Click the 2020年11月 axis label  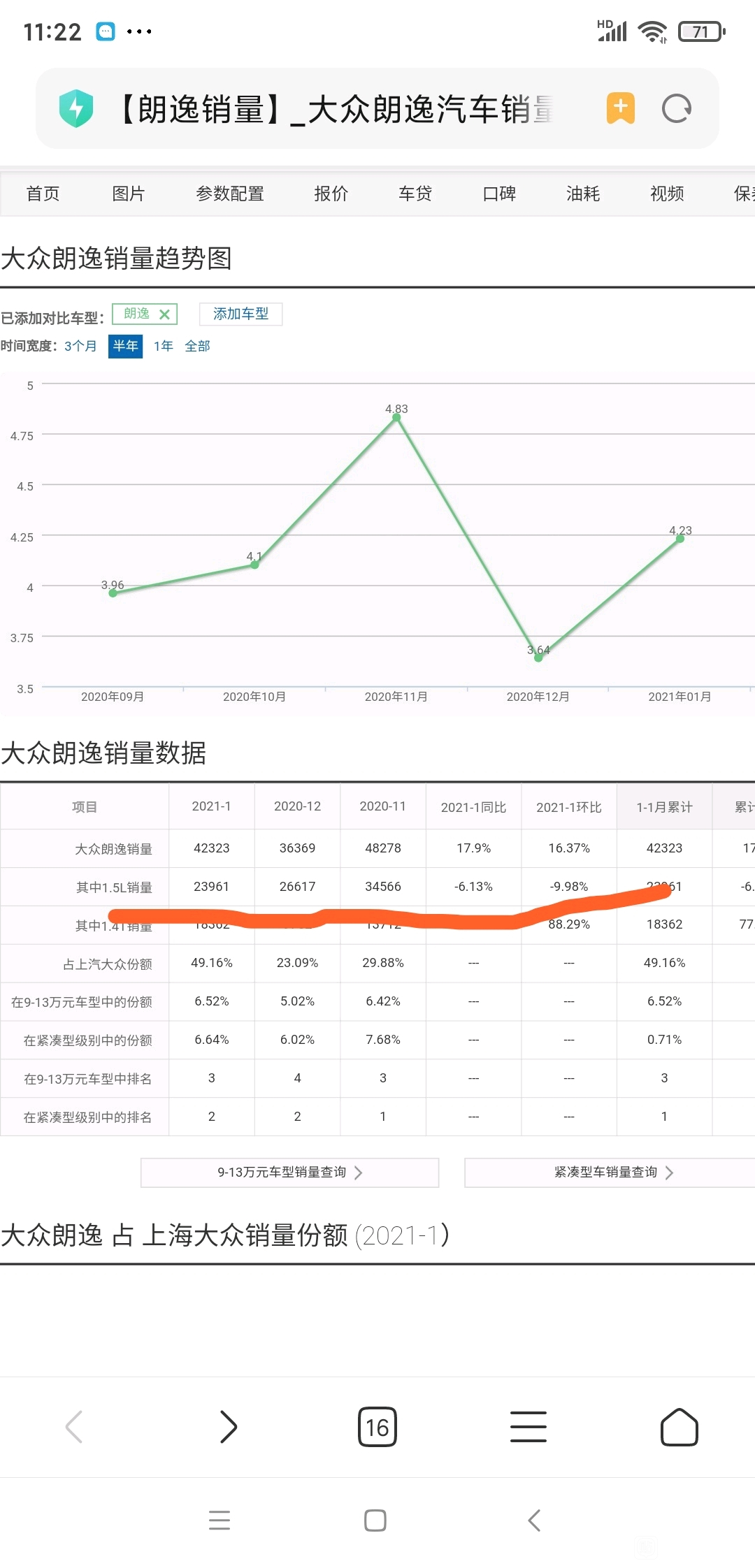pos(396,697)
